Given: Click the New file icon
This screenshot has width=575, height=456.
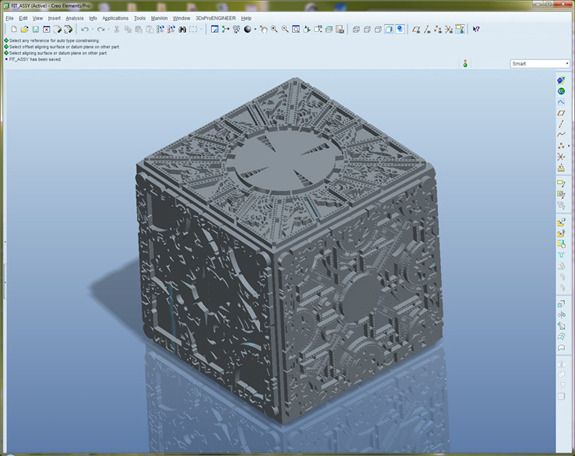Looking at the screenshot, I should pyautogui.click(x=14, y=29).
